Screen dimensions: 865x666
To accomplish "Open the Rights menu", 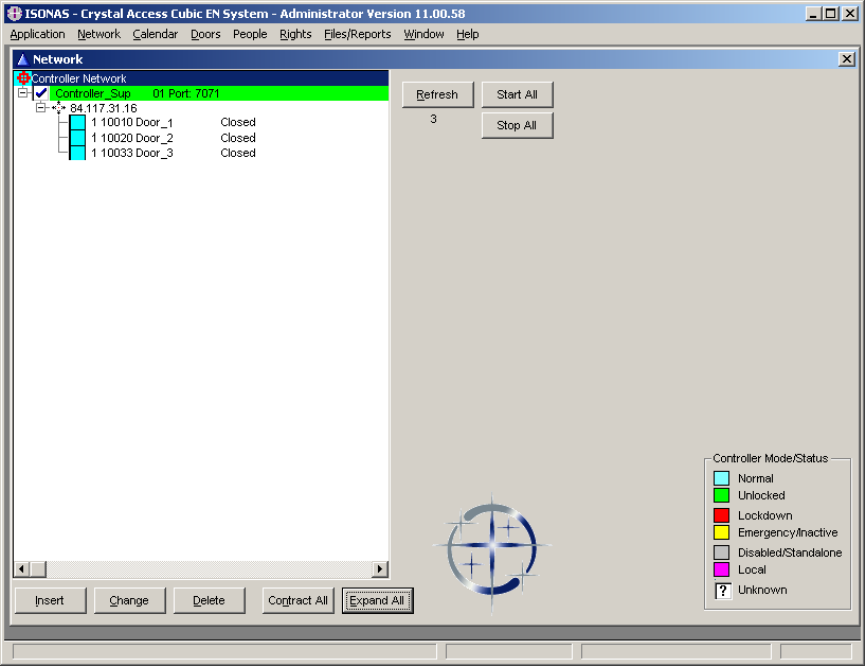I will (295, 34).
